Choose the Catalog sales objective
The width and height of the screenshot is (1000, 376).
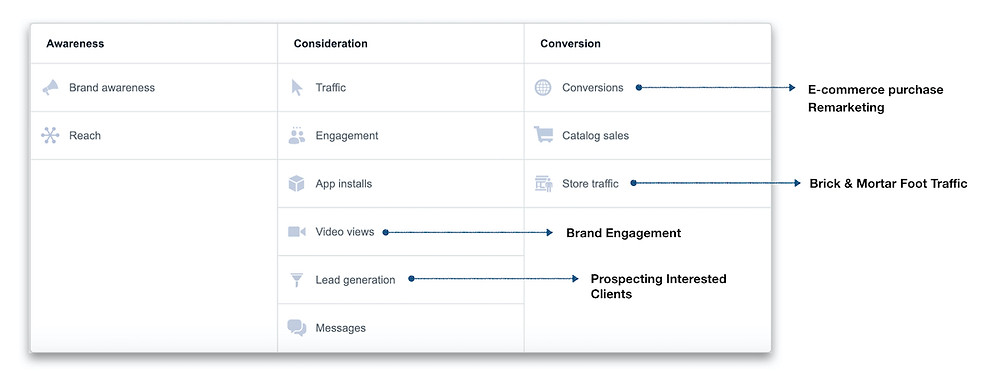point(595,136)
